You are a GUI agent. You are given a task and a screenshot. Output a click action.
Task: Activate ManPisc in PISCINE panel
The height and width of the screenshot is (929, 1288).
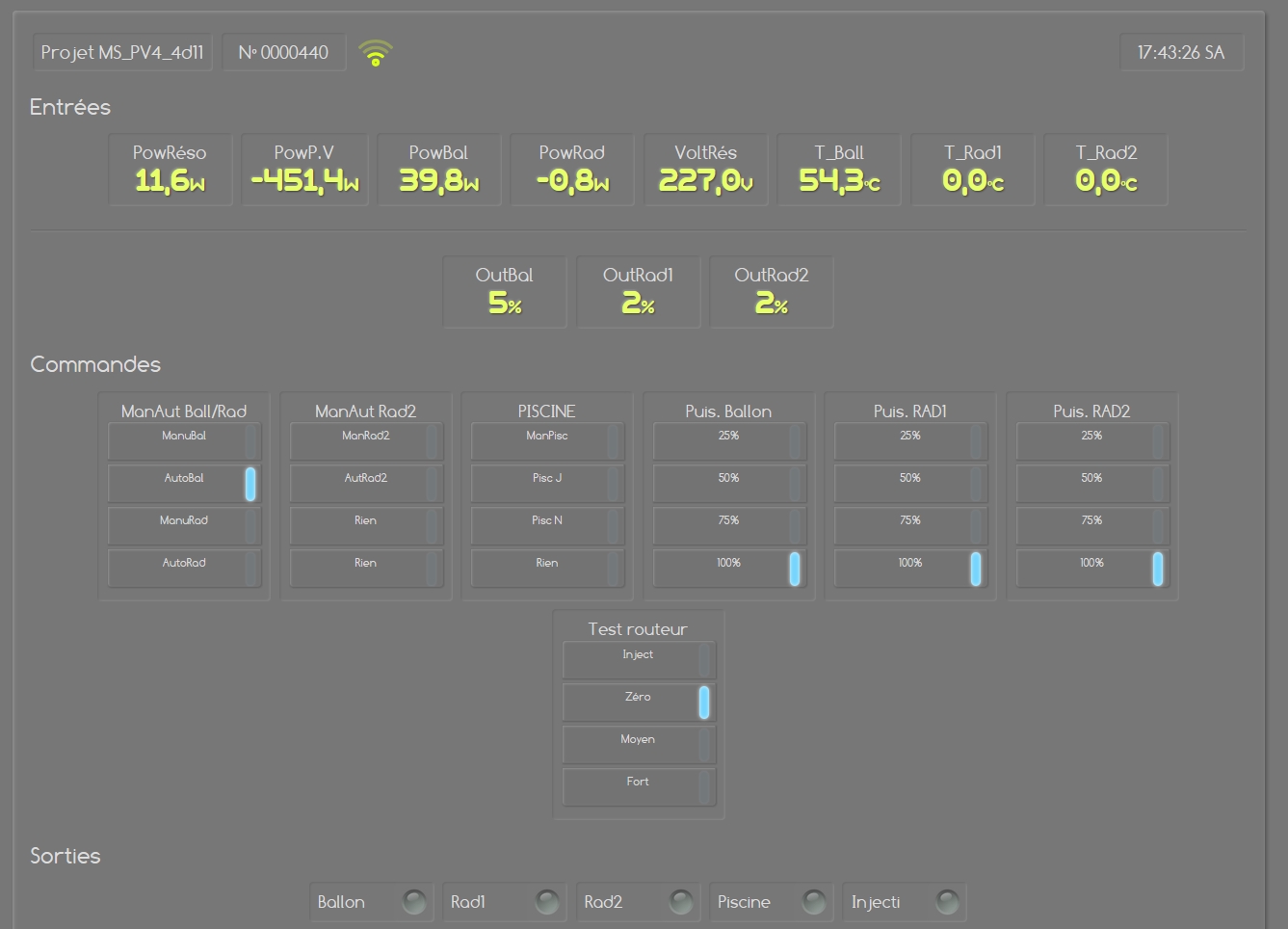(x=547, y=441)
